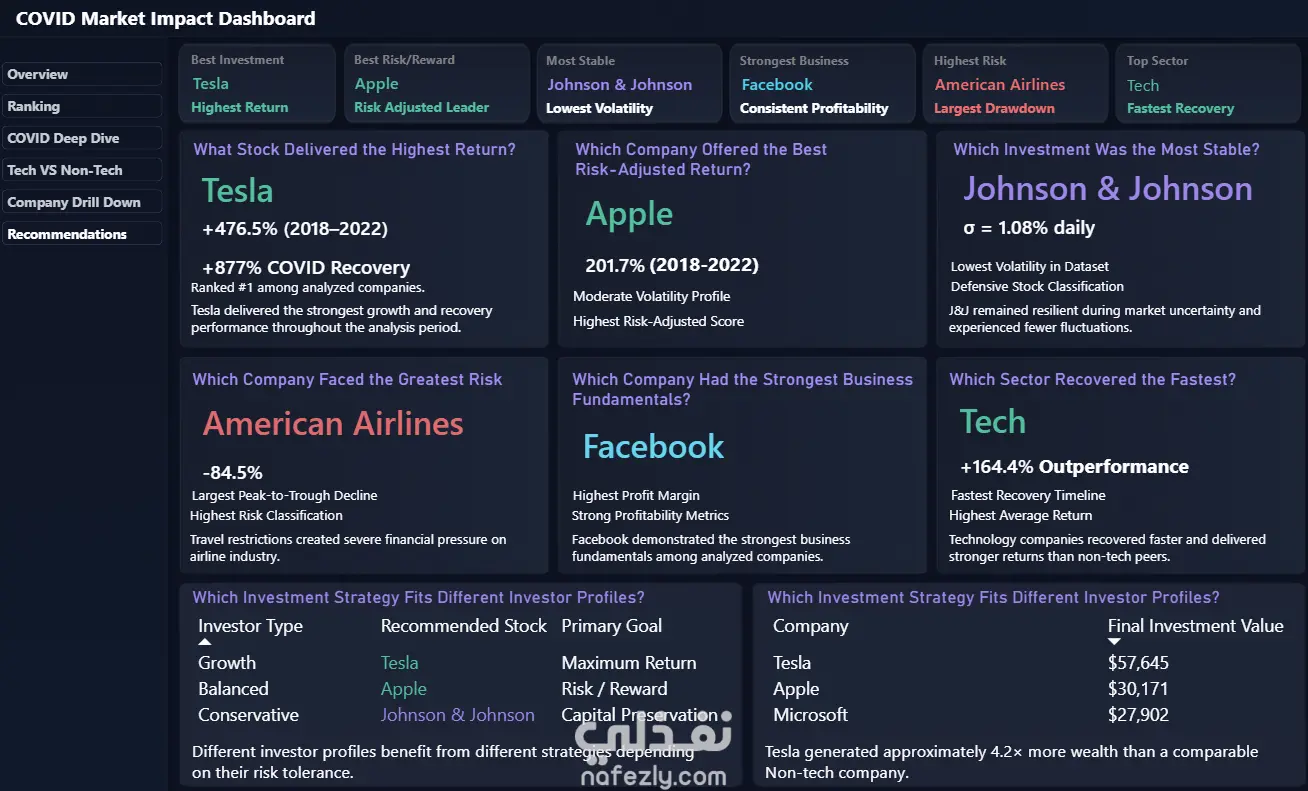Sort by the Investor Type column header
1308x791 pixels.
pyautogui.click(x=250, y=626)
